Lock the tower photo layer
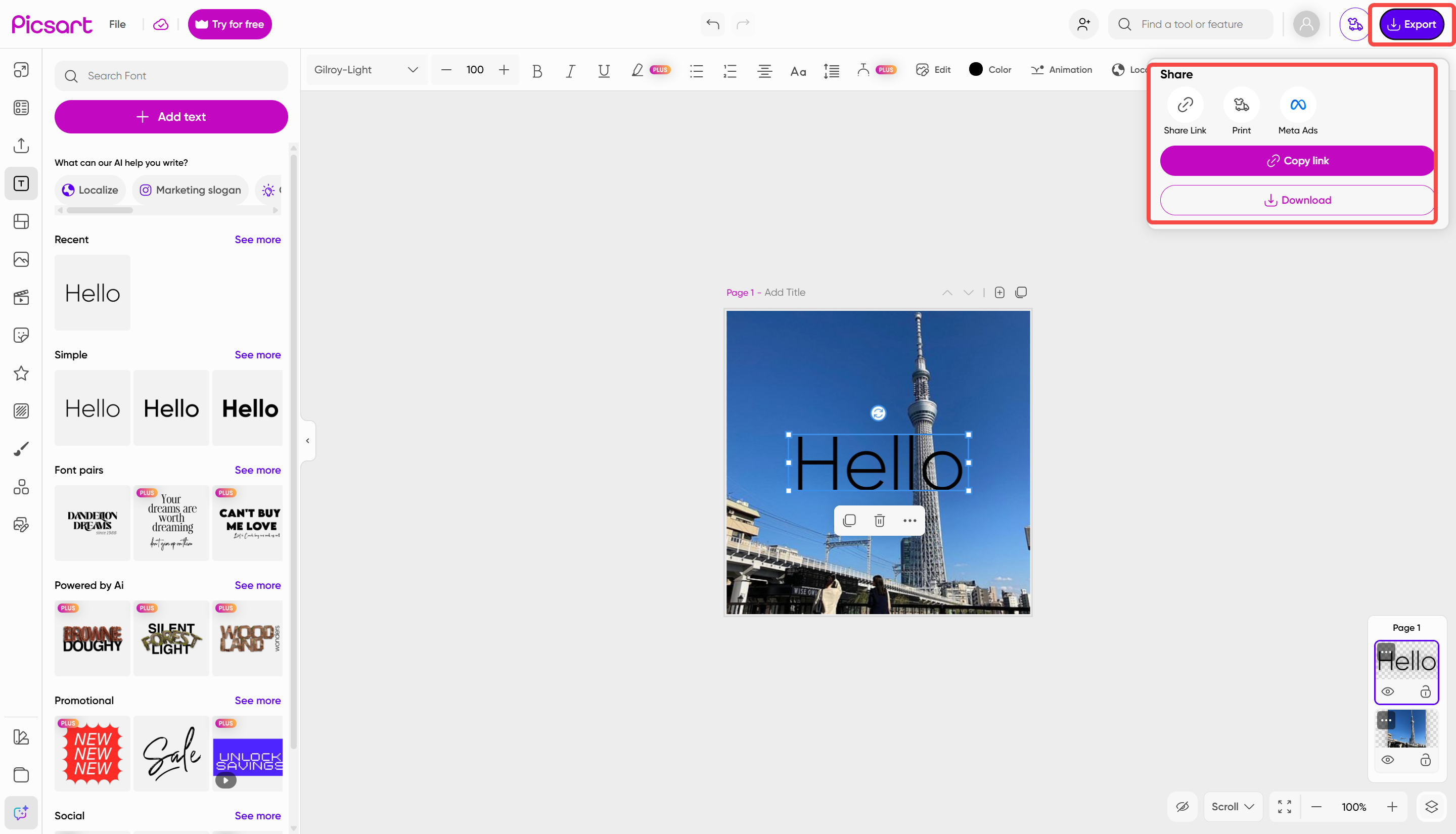1456x834 pixels. (1426, 760)
